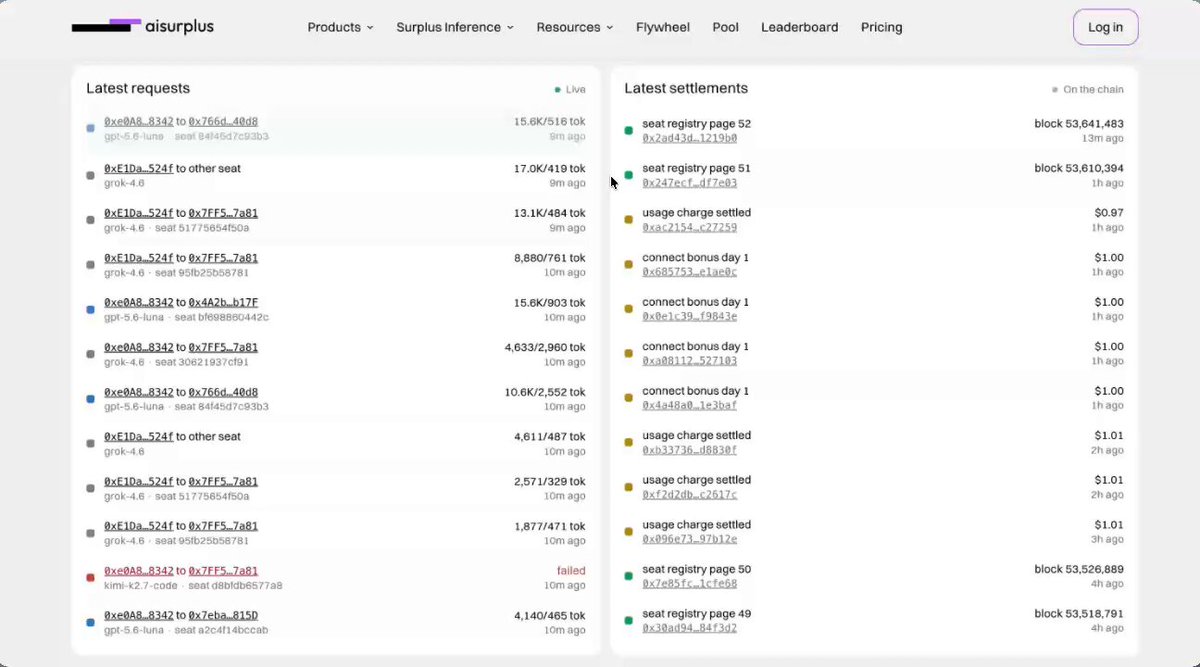
Task: Open transaction 0x2ad43d…1219b0
Action: pyautogui.click(x=689, y=138)
